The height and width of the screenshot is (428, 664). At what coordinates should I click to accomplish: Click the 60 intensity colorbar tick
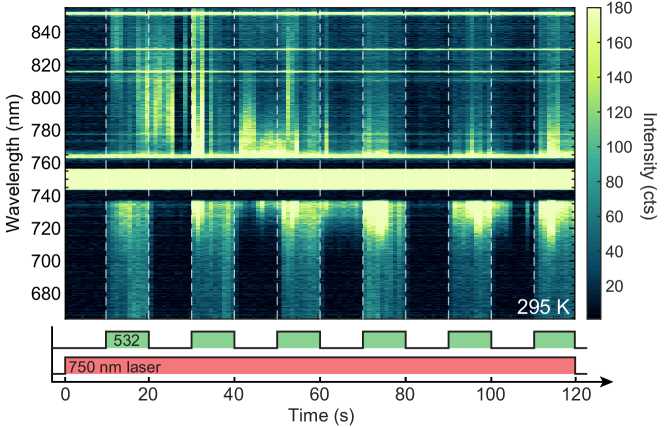click(x=614, y=217)
